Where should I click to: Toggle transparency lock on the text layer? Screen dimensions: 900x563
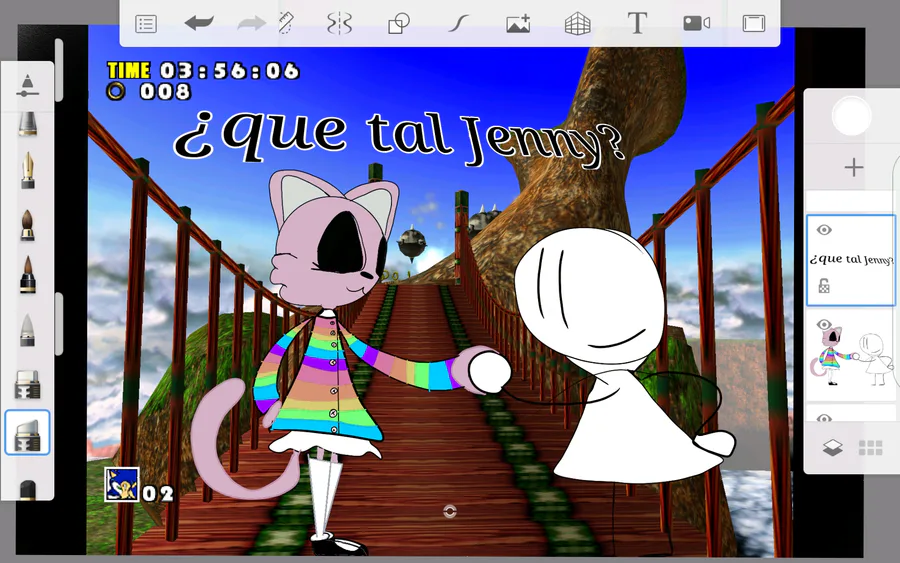(824, 285)
